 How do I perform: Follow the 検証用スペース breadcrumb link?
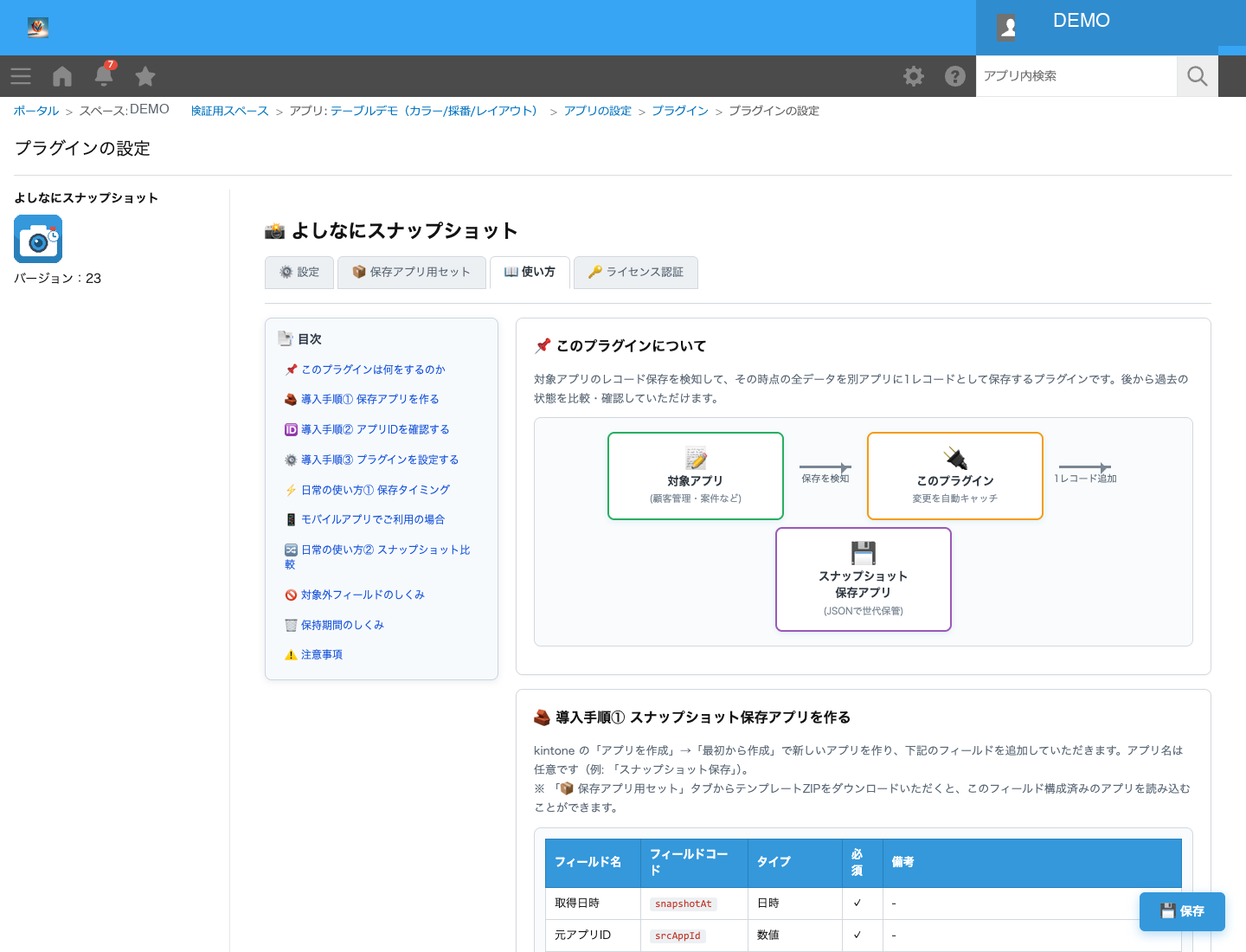(230, 111)
